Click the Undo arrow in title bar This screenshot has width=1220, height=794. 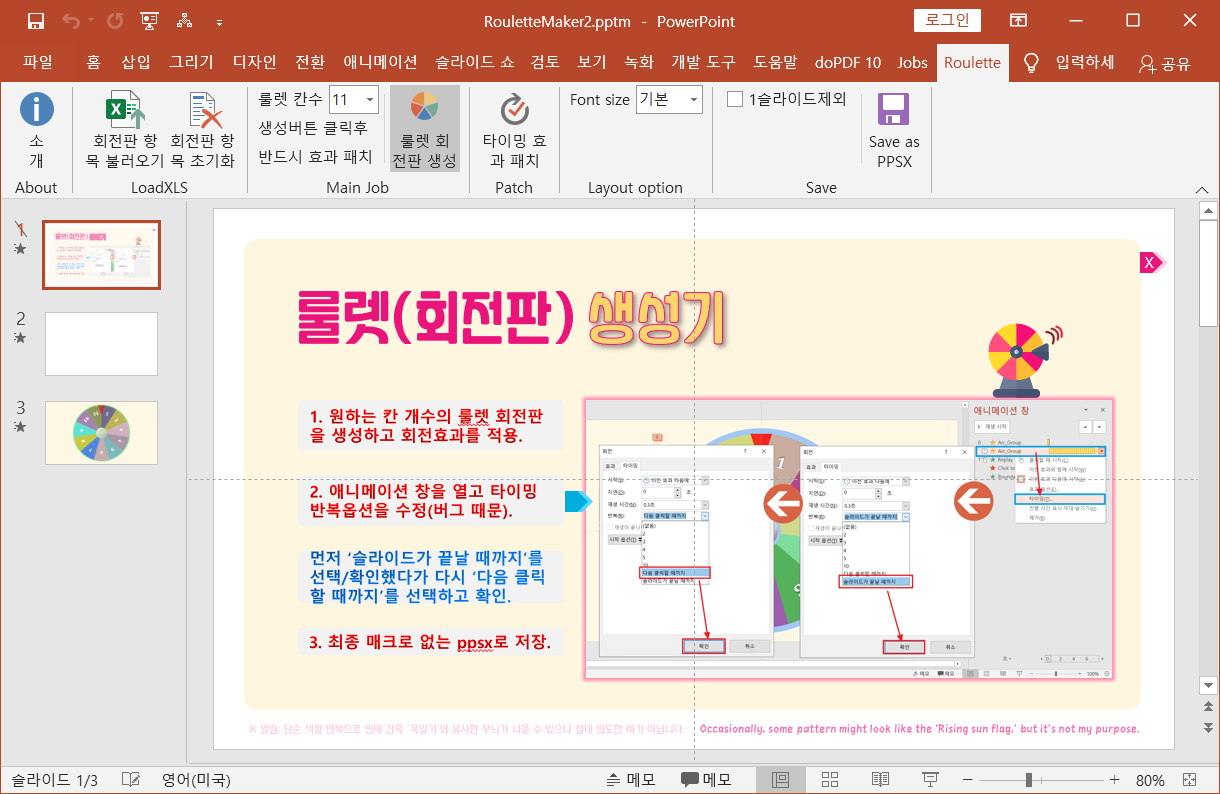click(x=71, y=21)
